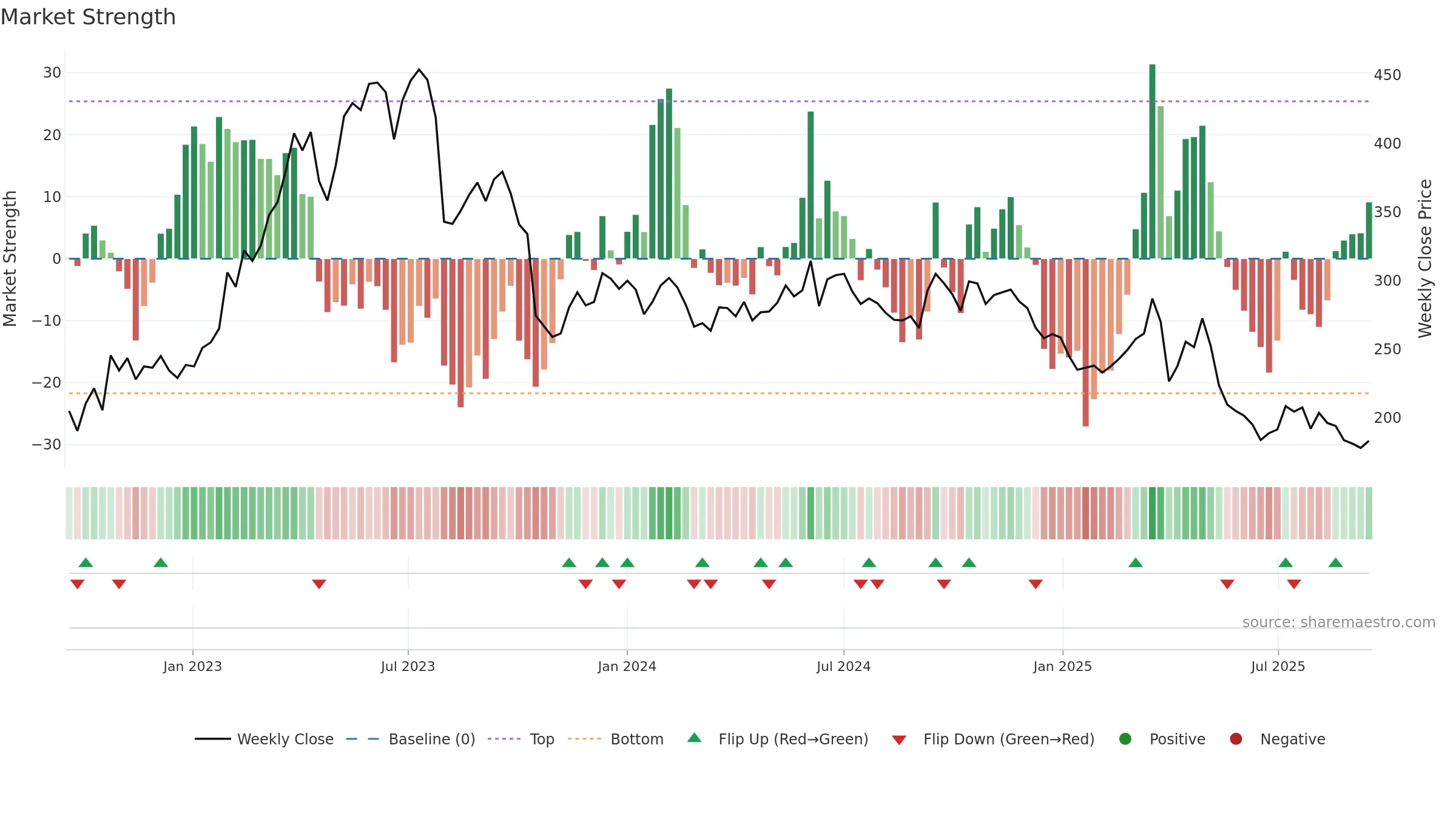The image size is (1456, 819).
Task: Click the 30 tick on left axis
Action: click(52, 73)
